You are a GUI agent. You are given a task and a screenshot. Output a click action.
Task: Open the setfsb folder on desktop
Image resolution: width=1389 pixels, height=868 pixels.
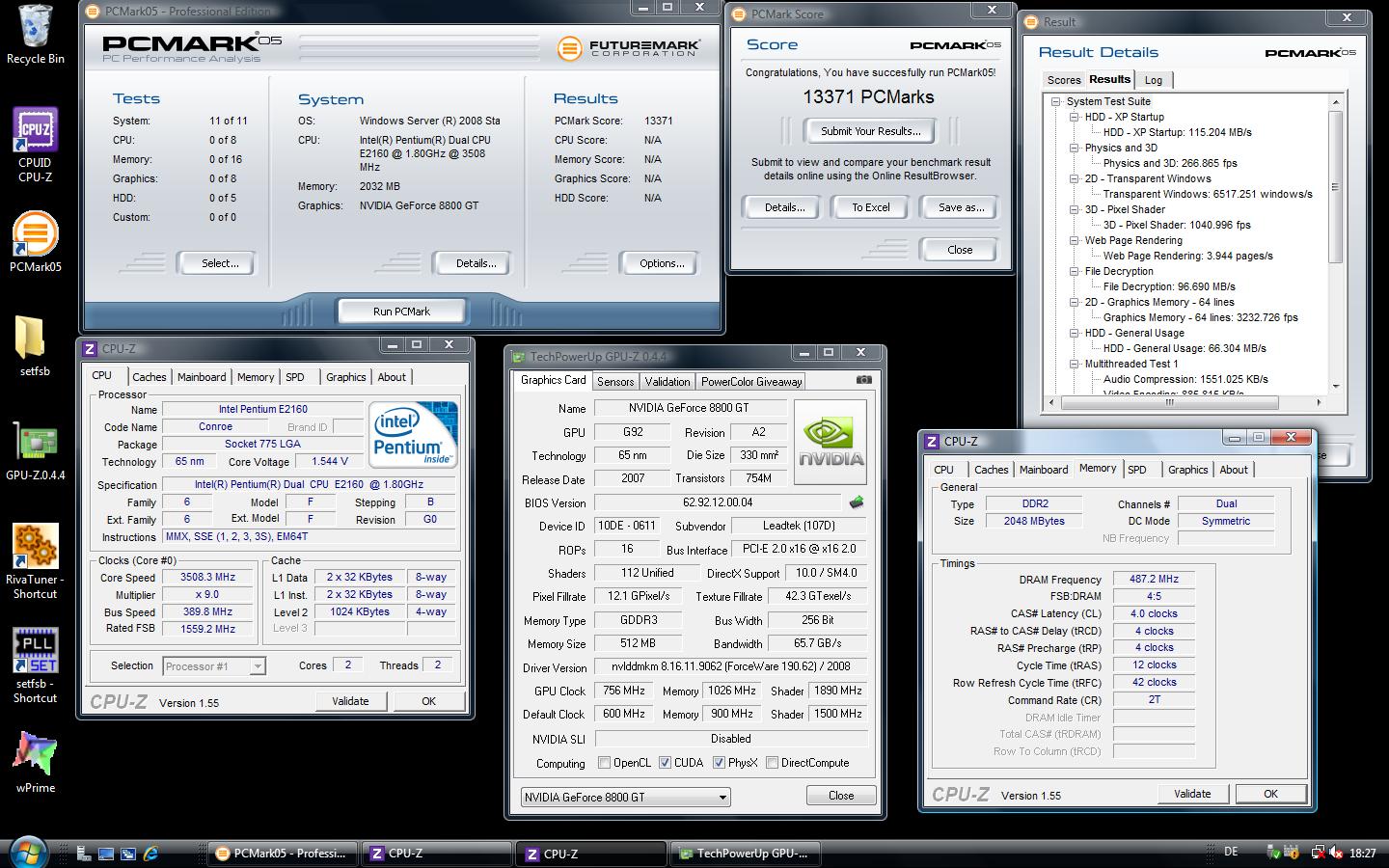click(x=35, y=345)
